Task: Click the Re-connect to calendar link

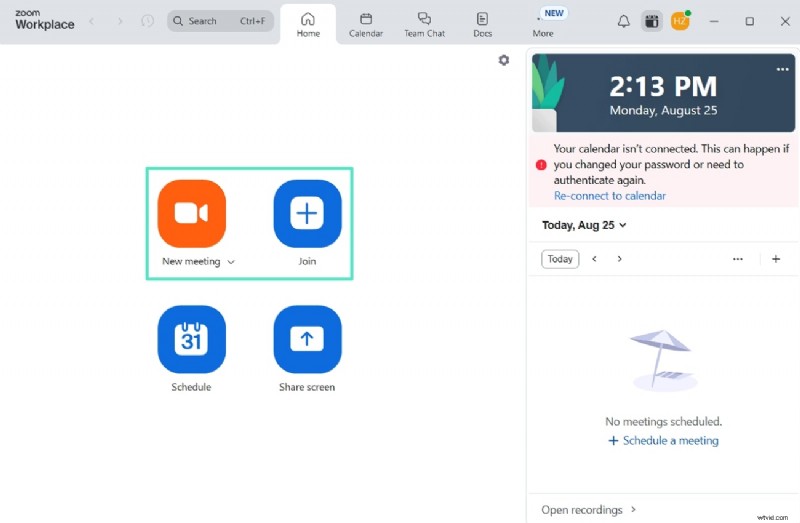Action: [609, 196]
